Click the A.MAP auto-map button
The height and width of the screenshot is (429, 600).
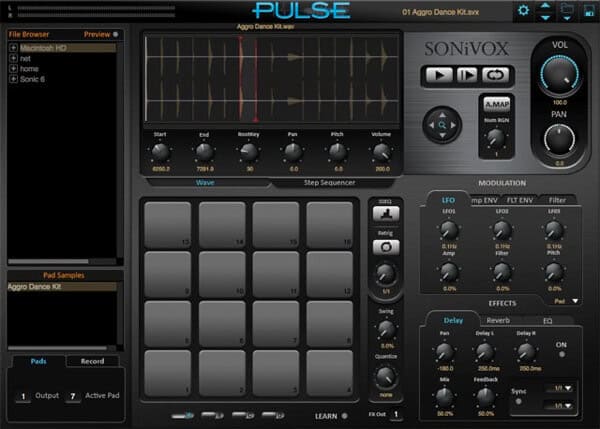pos(497,104)
